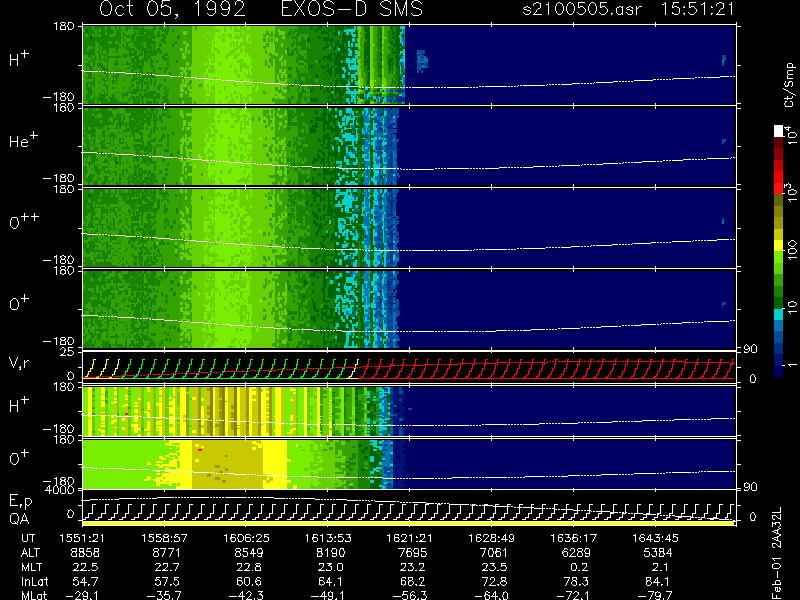Viewport: 800px width, 600px height.
Task: Select InLat value 64.1
Action: (331, 582)
